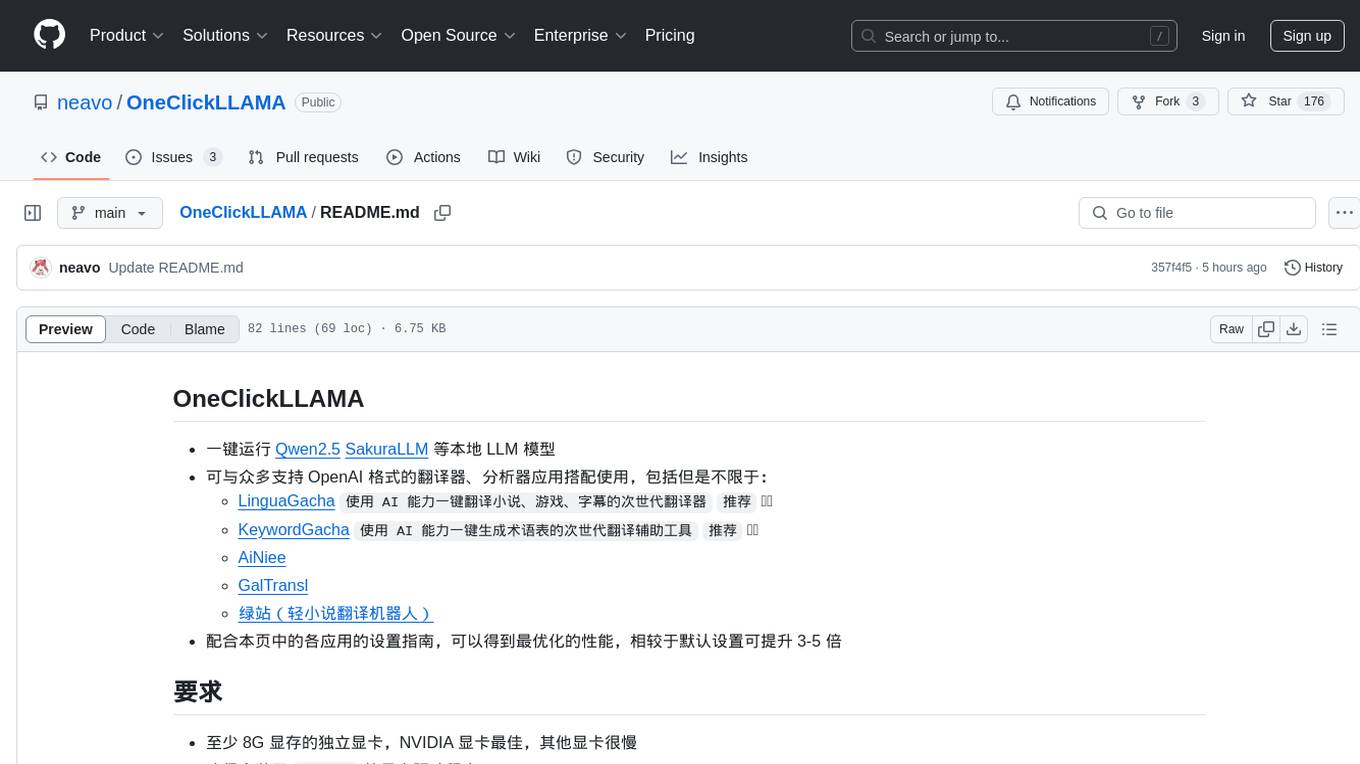The width and height of the screenshot is (1360, 764).
Task: Switch to the Code tab
Action: pyautogui.click(x=71, y=157)
